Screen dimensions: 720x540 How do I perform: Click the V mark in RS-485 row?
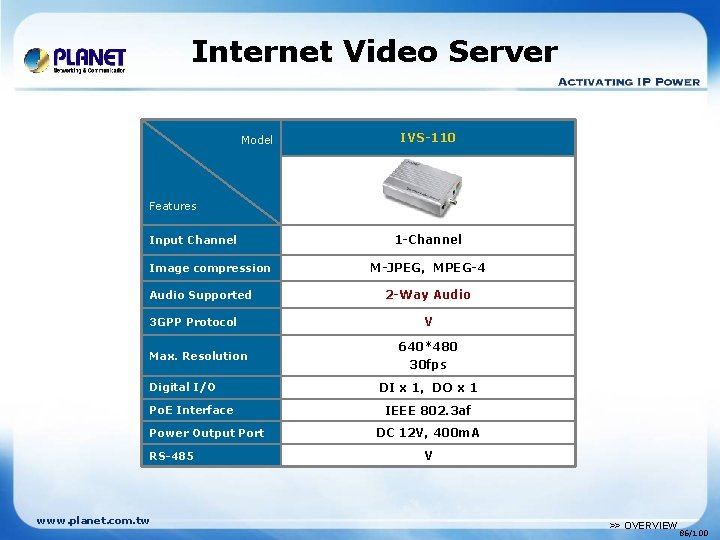[428, 456]
